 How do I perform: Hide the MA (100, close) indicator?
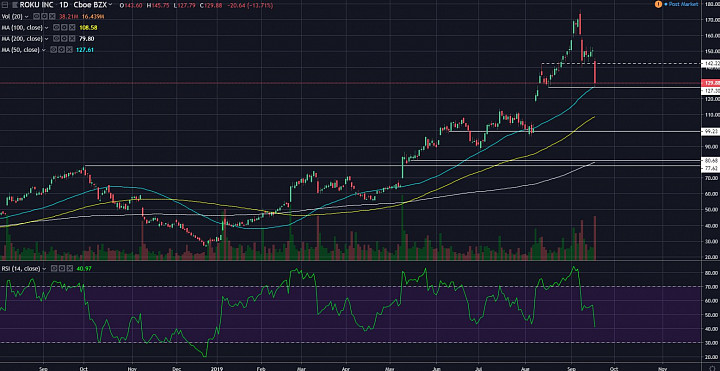point(56,28)
